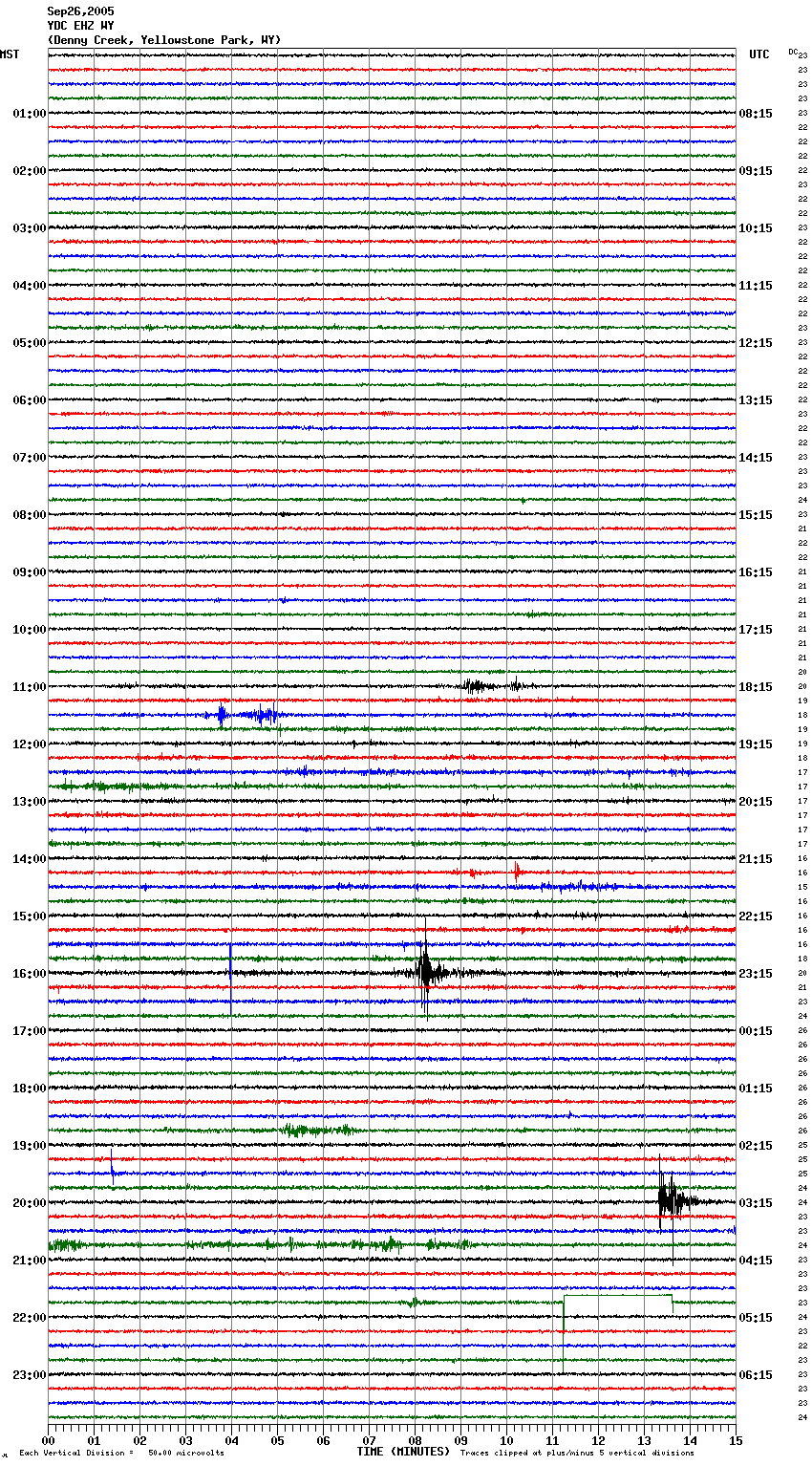Select the 05:00 MST time label

29,343
